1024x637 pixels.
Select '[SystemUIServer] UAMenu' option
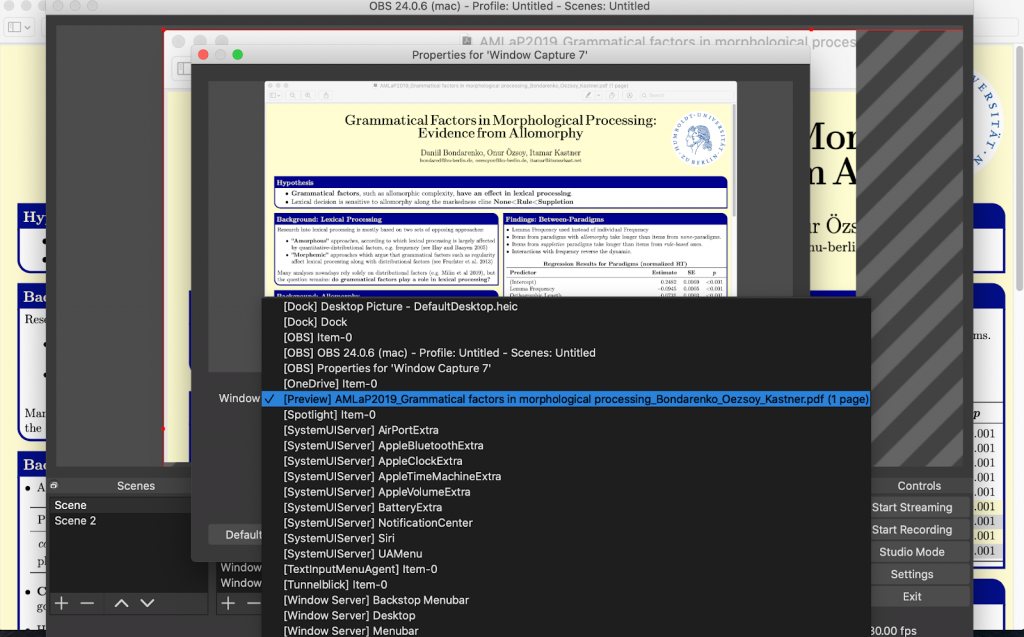point(566,554)
